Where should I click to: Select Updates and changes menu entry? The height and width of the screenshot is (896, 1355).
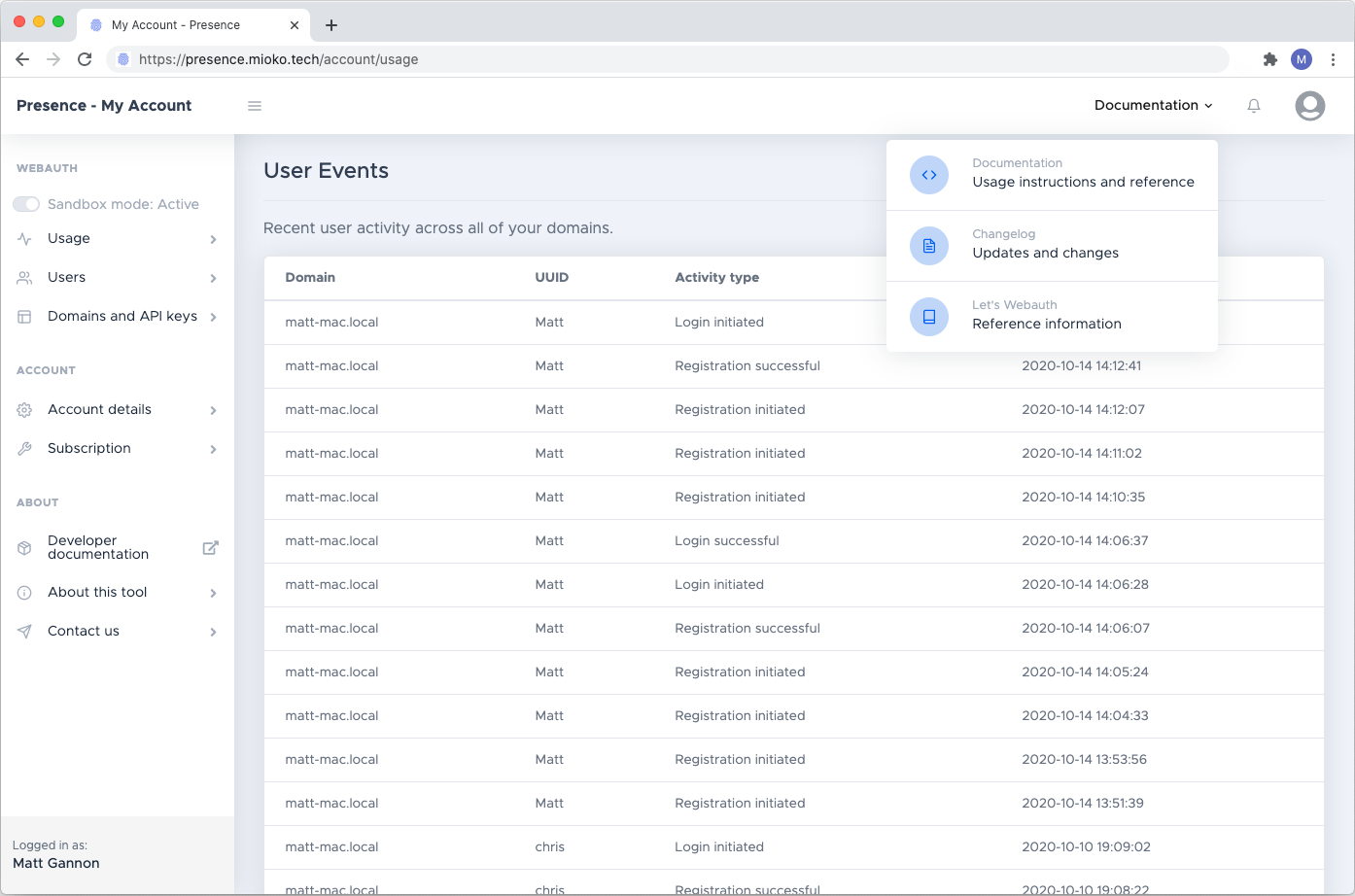[1052, 246]
